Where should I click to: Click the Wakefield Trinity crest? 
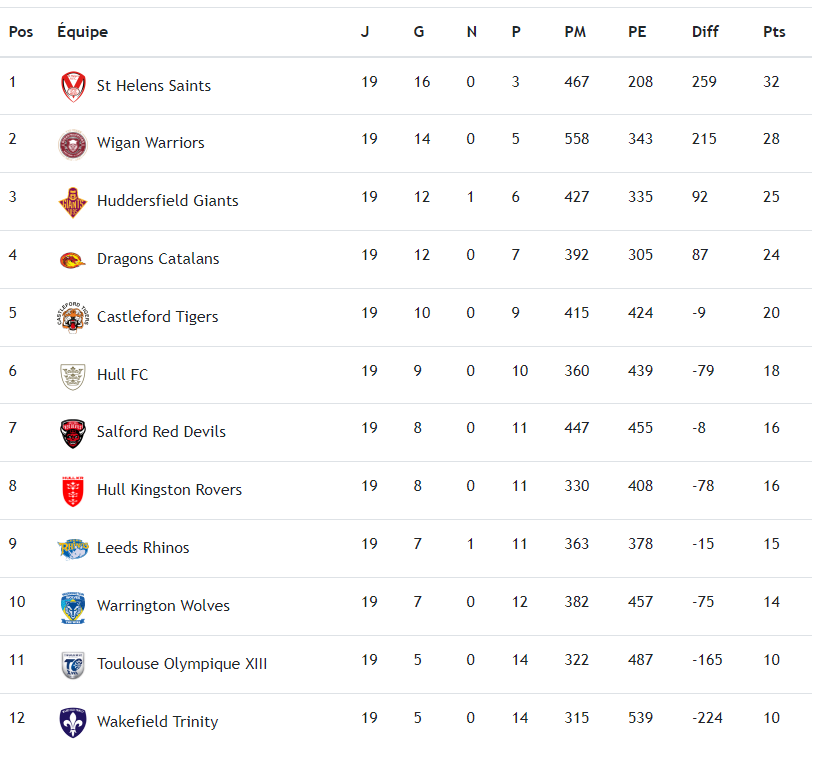[x=72, y=723]
